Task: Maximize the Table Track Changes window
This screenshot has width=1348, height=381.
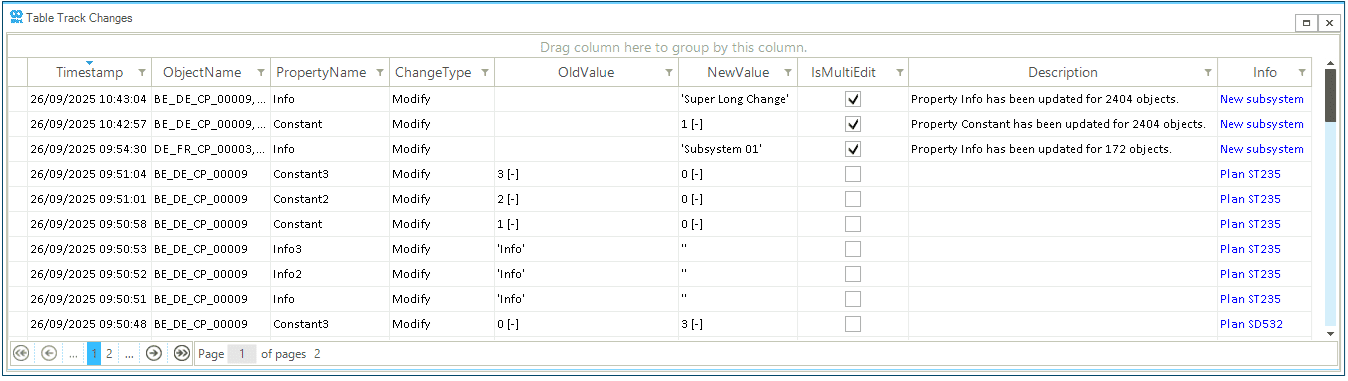Action: 1307,22
